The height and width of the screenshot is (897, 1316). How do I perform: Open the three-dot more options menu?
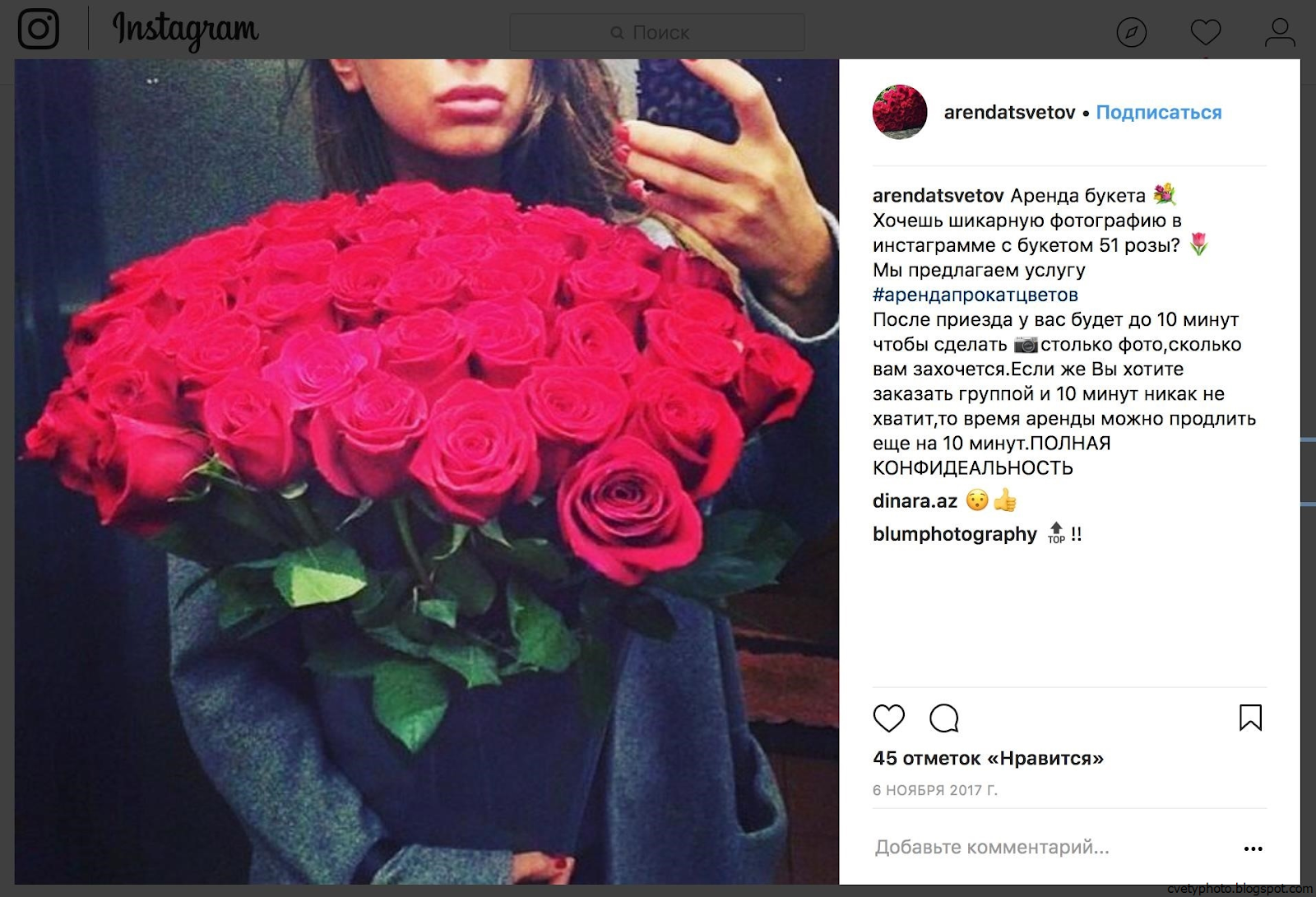click(1253, 848)
